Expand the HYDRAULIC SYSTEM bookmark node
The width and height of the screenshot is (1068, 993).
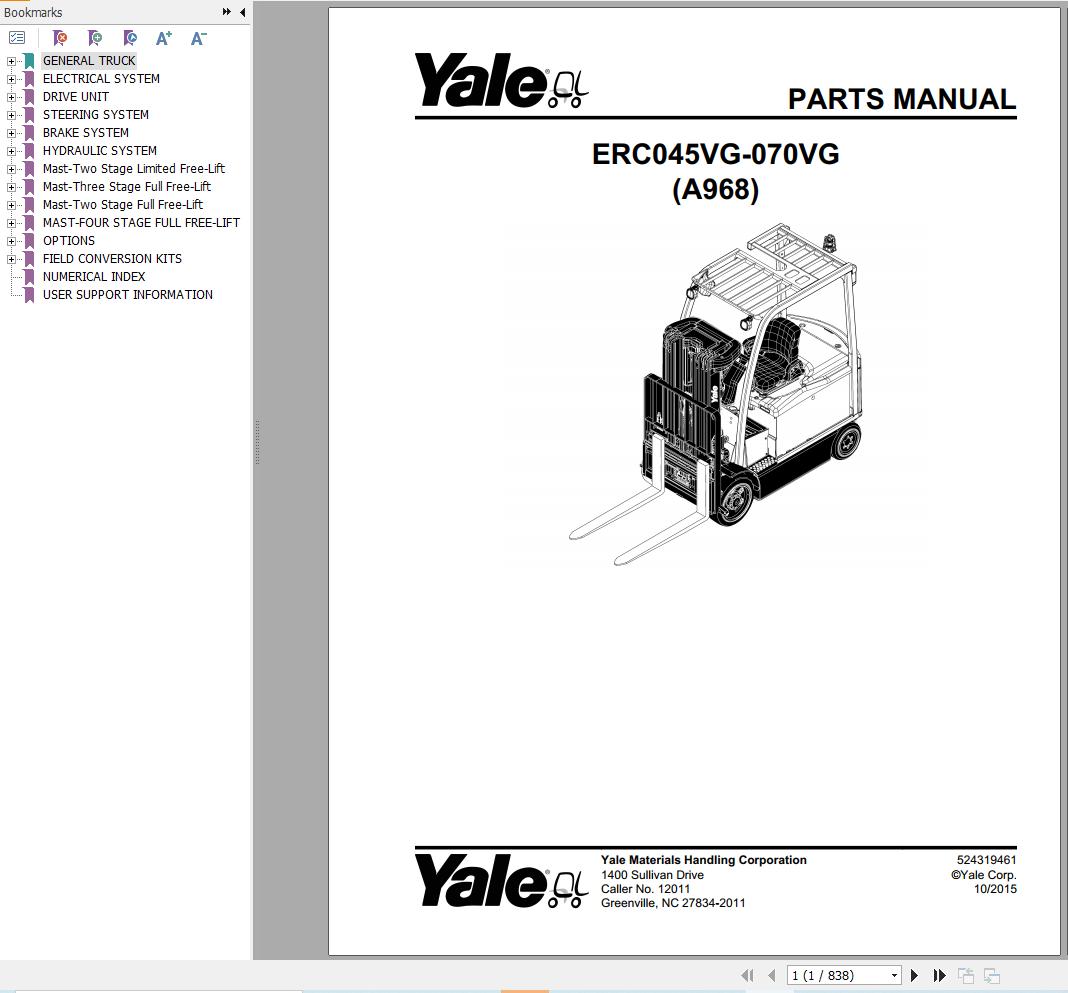[9, 150]
